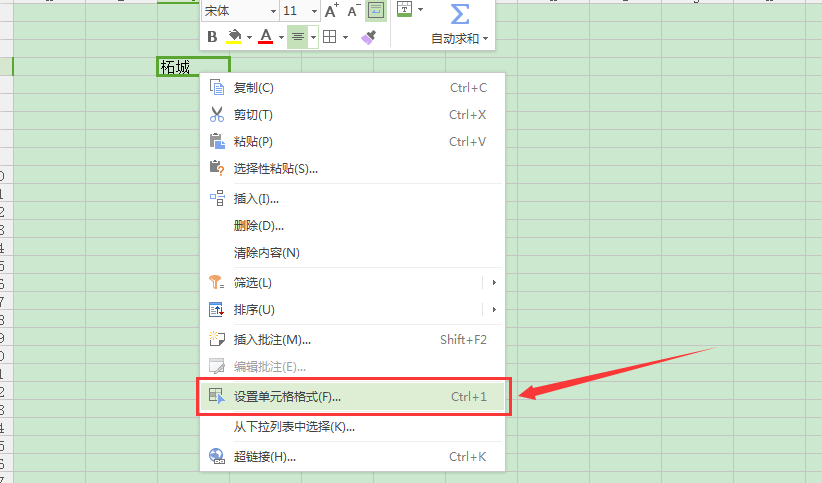Image resolution: width=822 pixels, height=483 pixels.
Task: Choose 从下拉列表中选择(K)... entry
Action: point(352,427)
